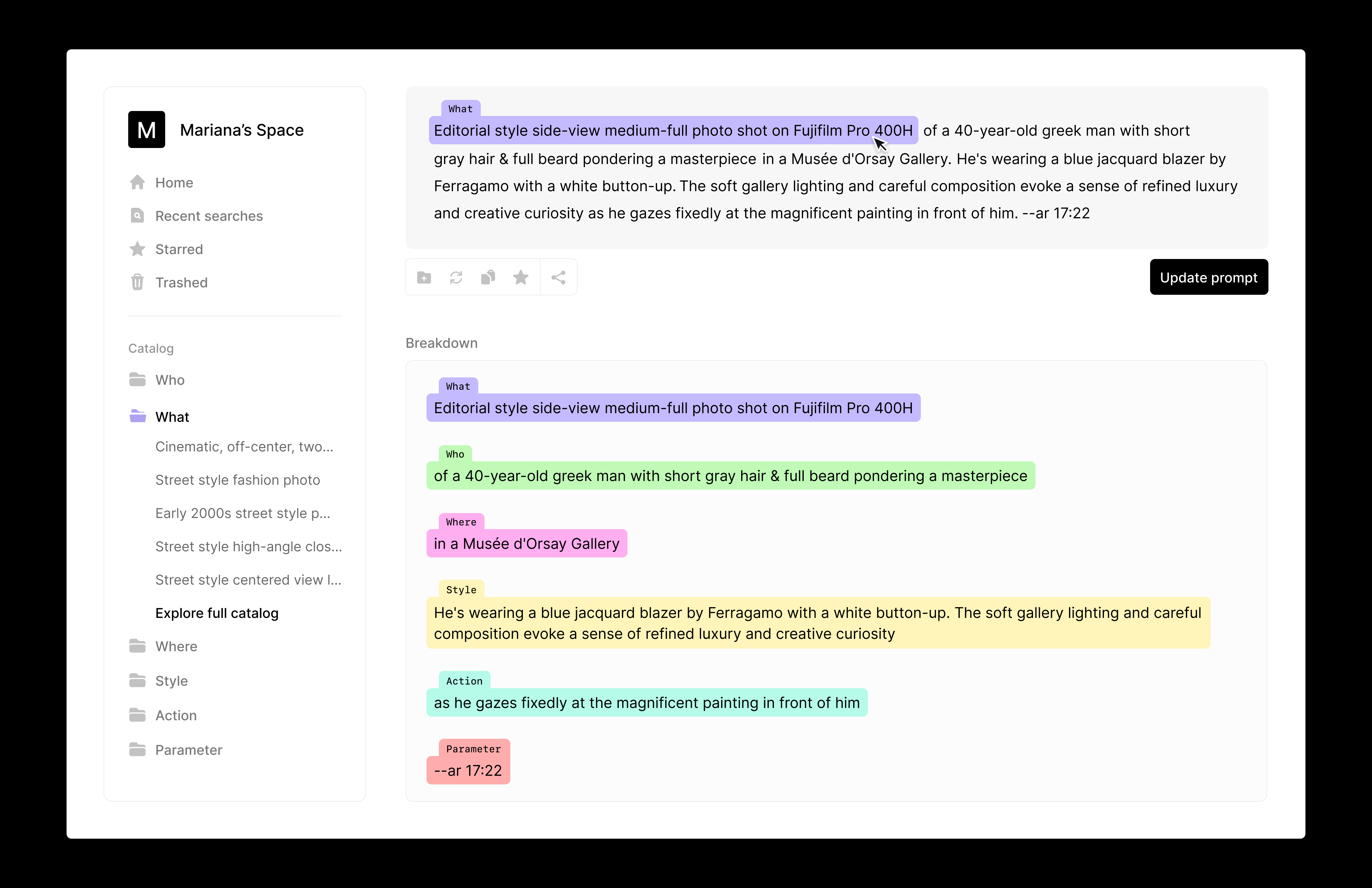Click the regenerate prompt icon
The image size is (1372, 888).
click(x=456, y=277)
